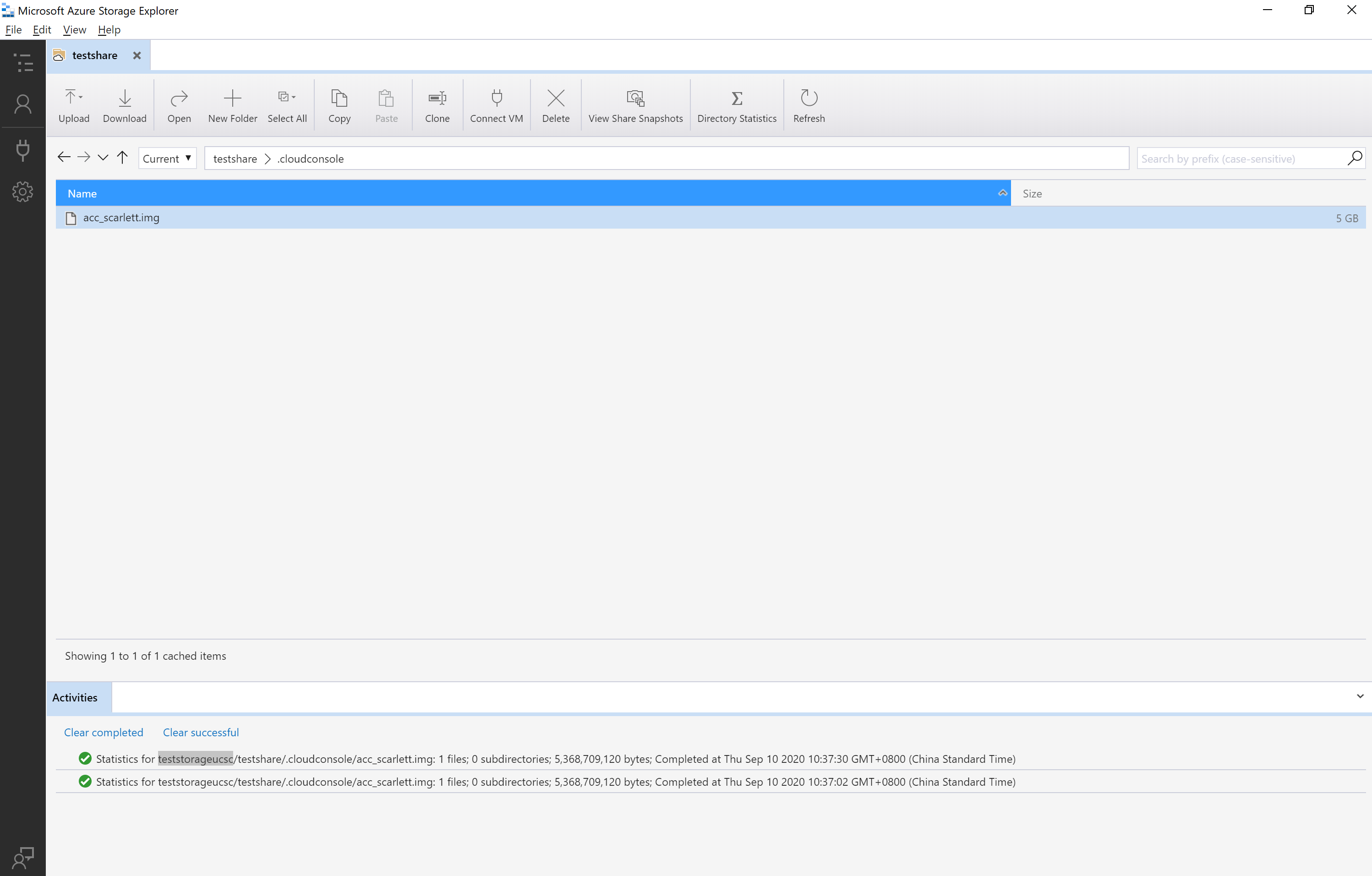This screenshot has height=876, width=1372.
Task: Open the Connect dialog plug icon in sidebar
Action: point(23,150)
